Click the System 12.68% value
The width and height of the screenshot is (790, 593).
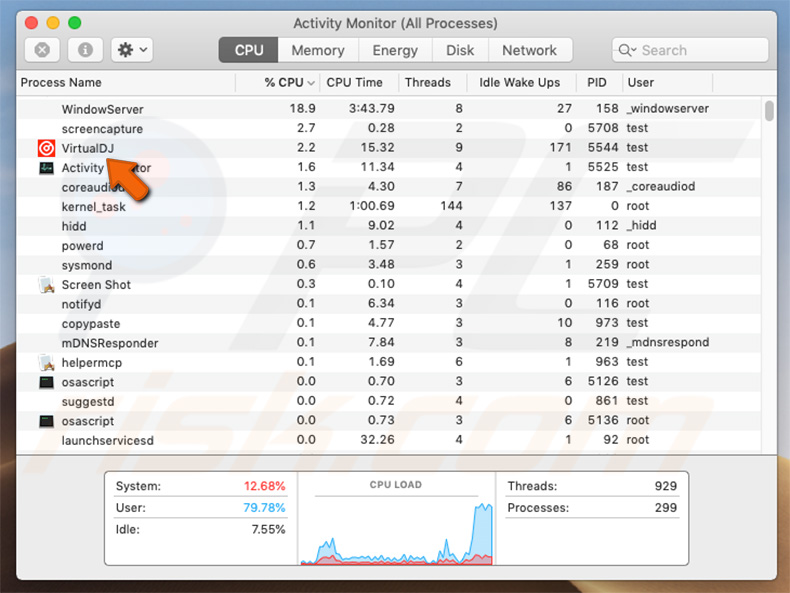265,486
